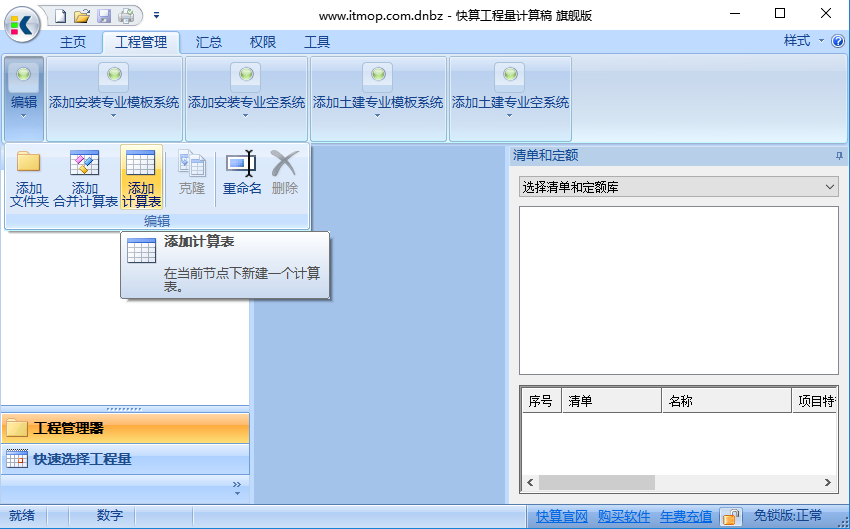Viewport: 850px width, 529px height.
Task: Print via quick toolbar printer icon
Action: (126, 16)
